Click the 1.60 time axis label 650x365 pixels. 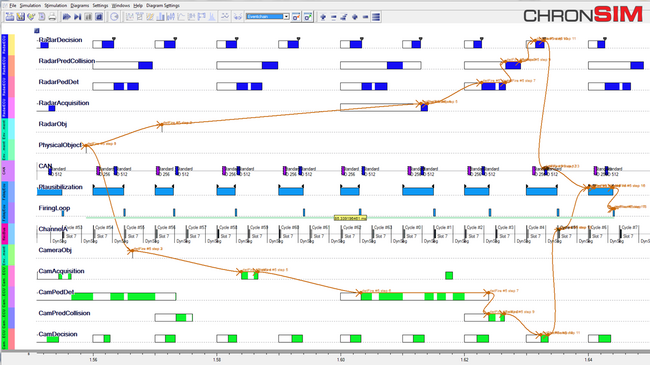click(x=340, y=360)
